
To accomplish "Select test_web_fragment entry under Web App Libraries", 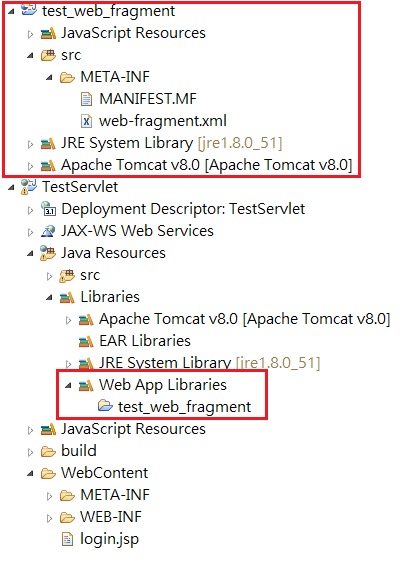I will tap(185, 407).
